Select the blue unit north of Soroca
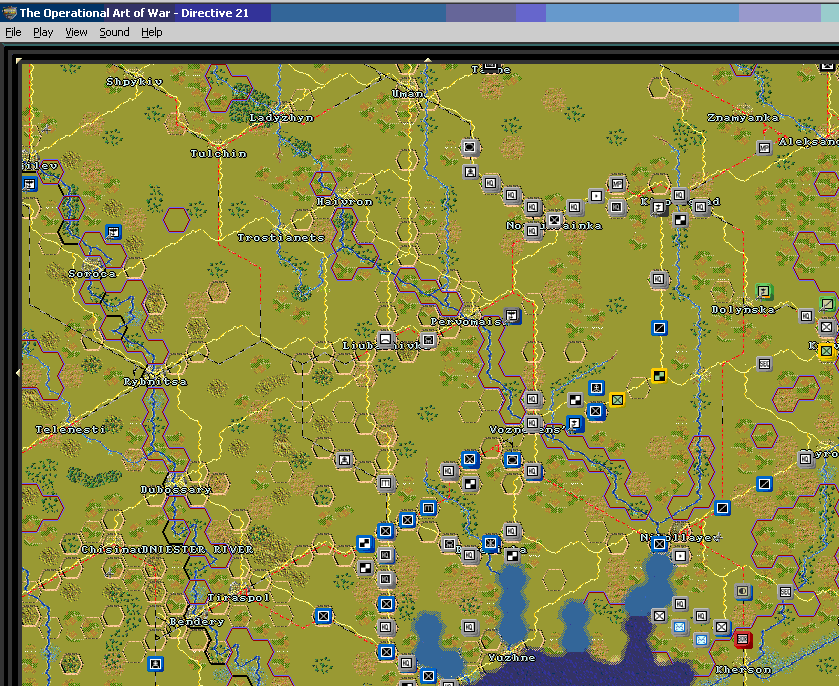 pyautogui.click(x=113, y=232)
